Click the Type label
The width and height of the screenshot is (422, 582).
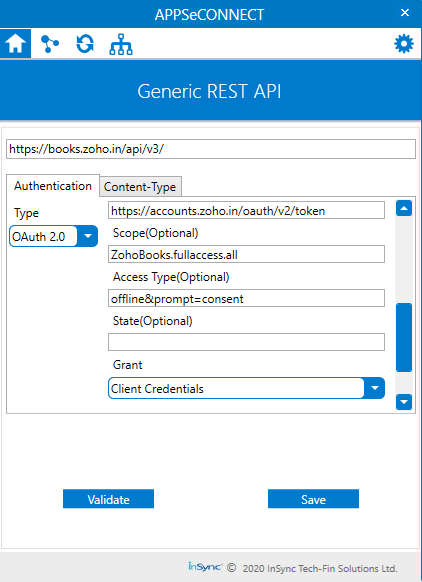click(26, 213)
